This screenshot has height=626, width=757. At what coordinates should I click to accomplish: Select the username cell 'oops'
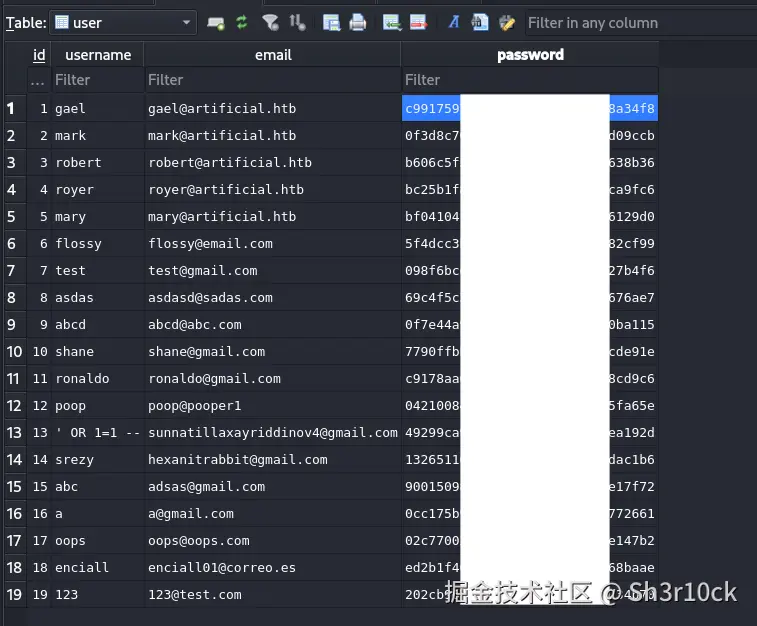[x=98, y=541]
